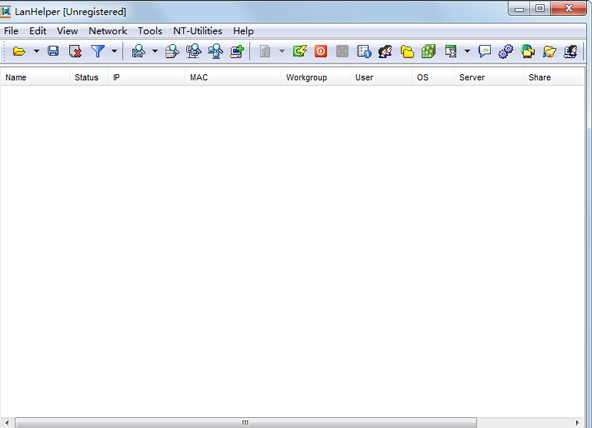592x428 pixels.
Task: Sort by the Server column header
Action: pyautogui.click(x=489, y=77)
